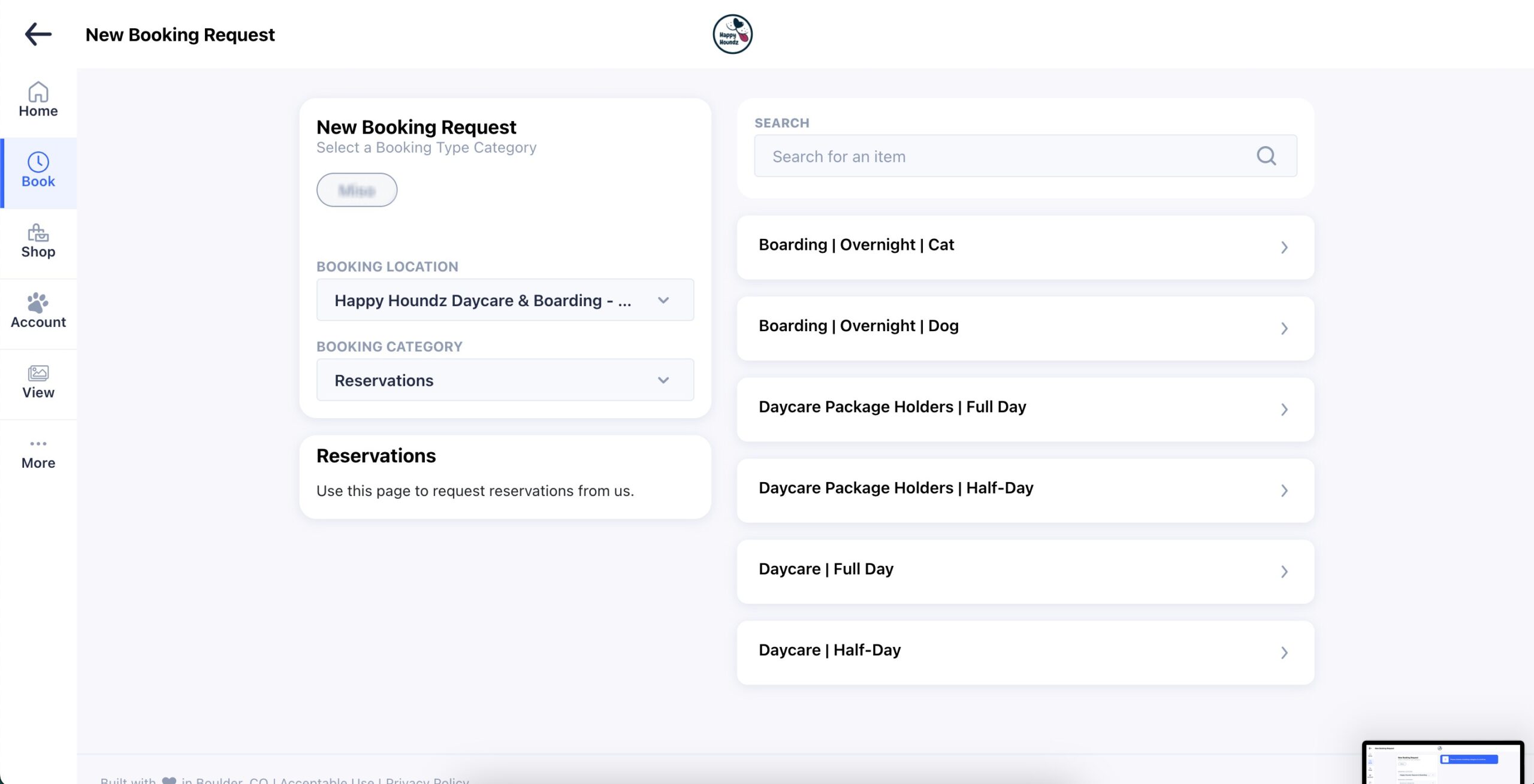Click the Privacy Policy link
The width and height of the screenshot is (1534, 784).
(x=427, y=780)
